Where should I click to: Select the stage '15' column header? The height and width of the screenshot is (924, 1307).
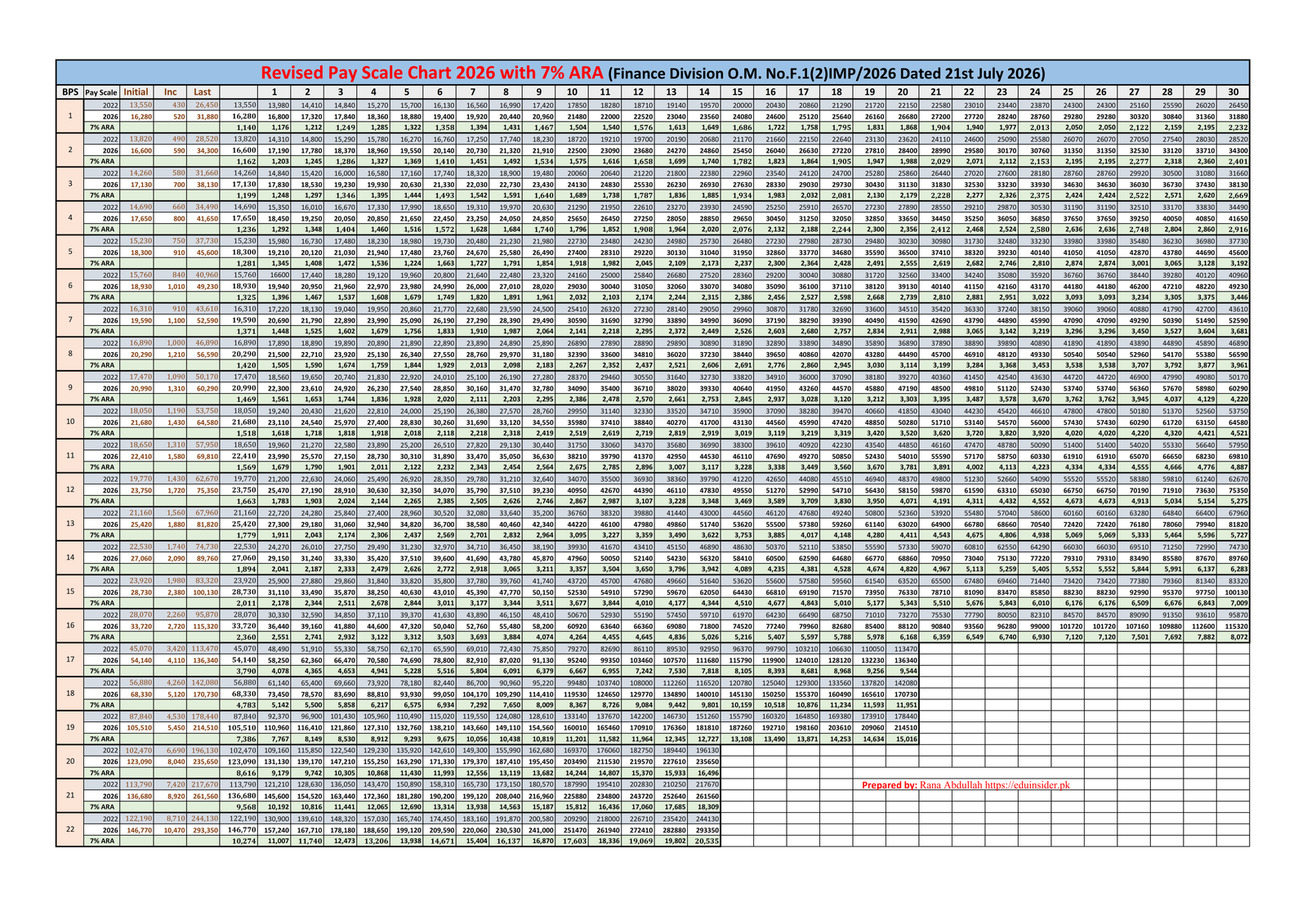(x=737, y=92)
